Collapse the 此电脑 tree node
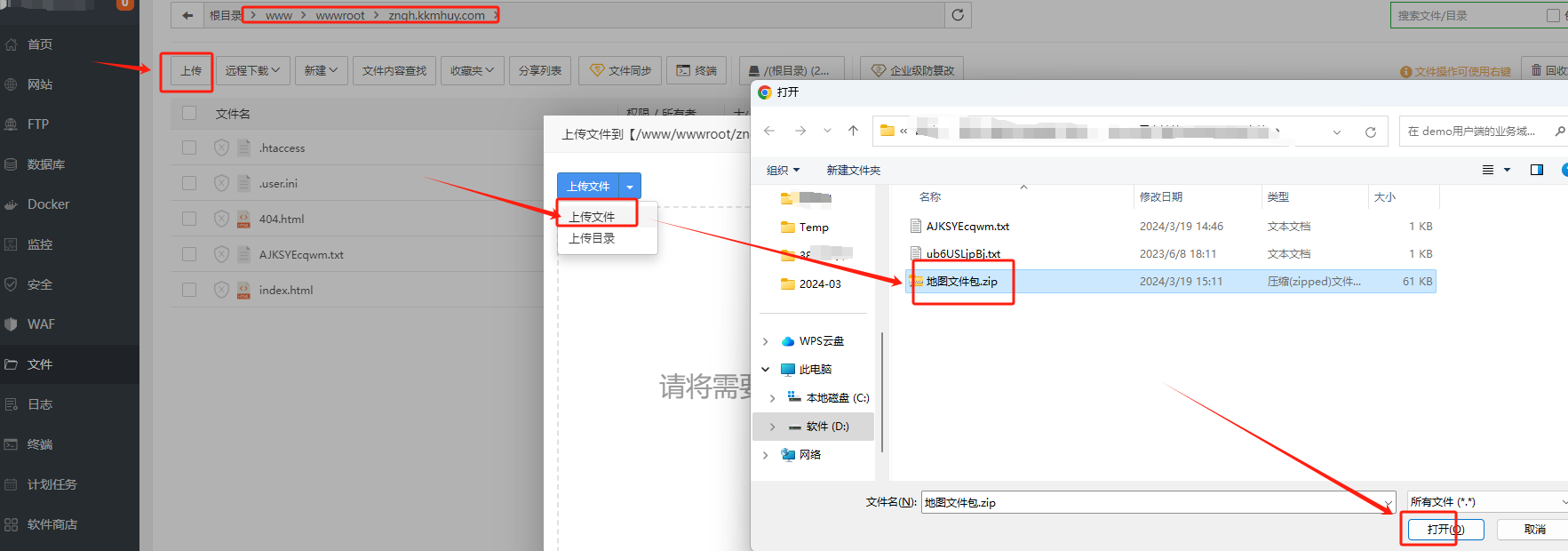 (766, 369)
